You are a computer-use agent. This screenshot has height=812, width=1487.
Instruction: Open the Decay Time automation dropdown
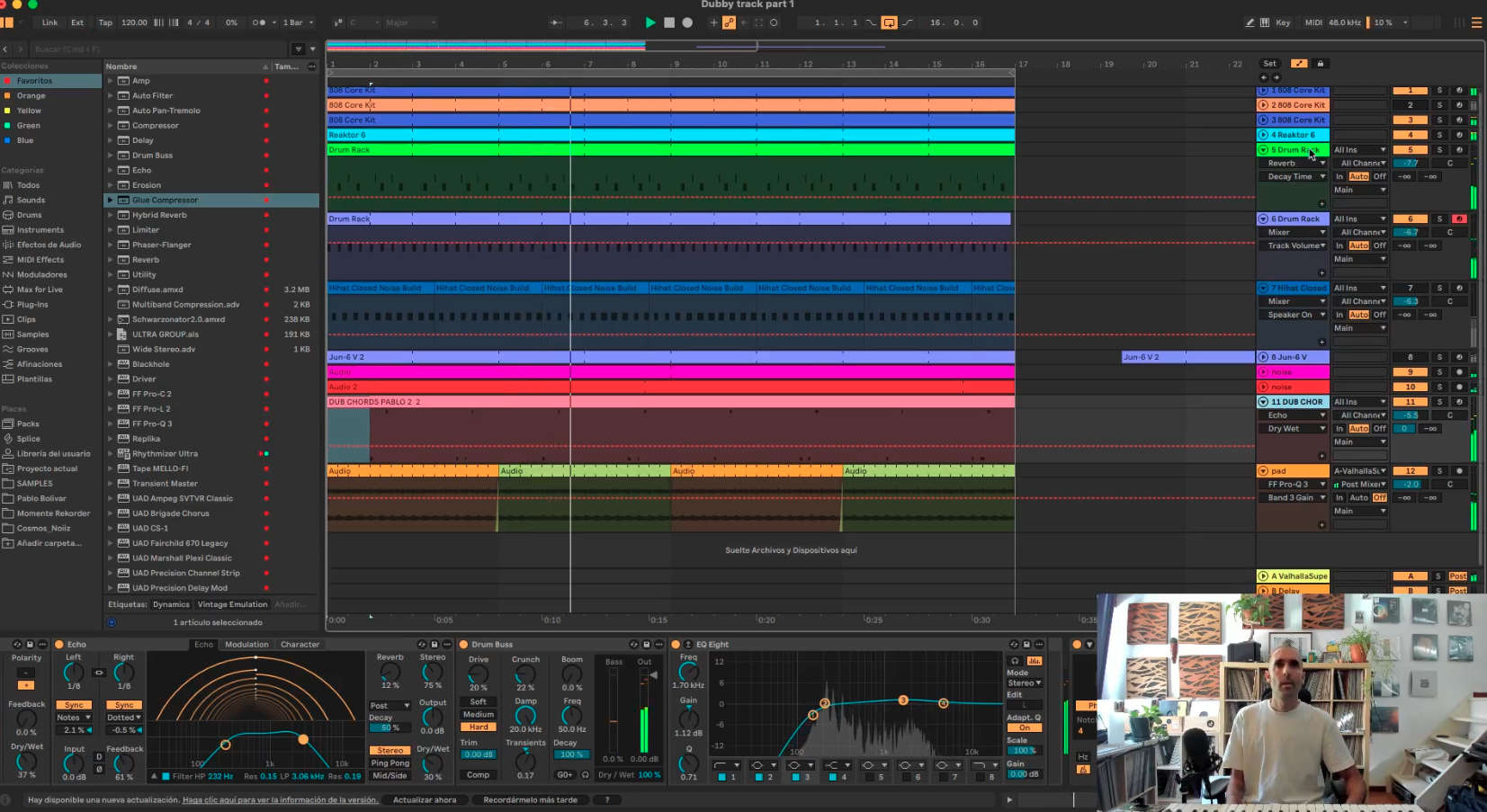pos(1296,177)
